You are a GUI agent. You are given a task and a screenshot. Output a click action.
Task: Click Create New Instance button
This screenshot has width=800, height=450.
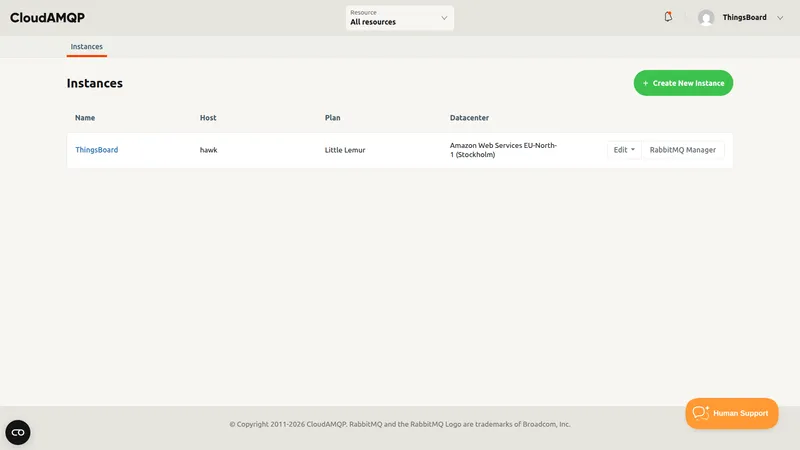683,83
